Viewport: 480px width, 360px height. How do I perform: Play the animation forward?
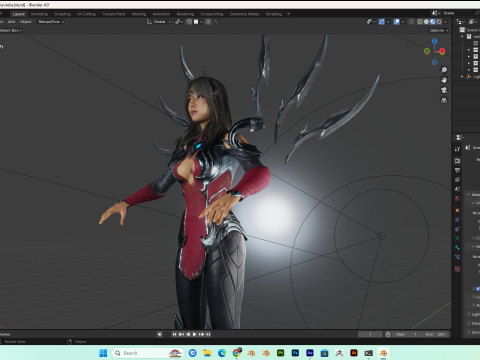pyautogui.click(x=195, y=334)
